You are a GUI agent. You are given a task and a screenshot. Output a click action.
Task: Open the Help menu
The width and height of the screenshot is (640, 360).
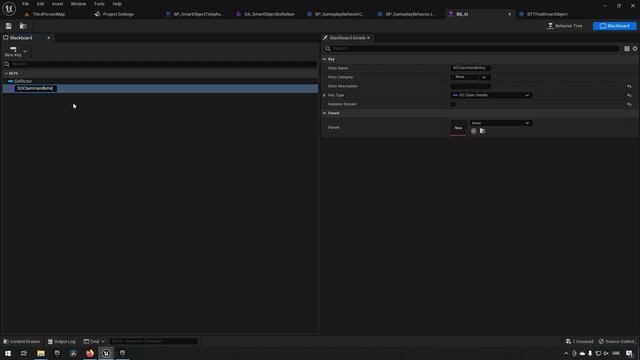pos(117,4)
